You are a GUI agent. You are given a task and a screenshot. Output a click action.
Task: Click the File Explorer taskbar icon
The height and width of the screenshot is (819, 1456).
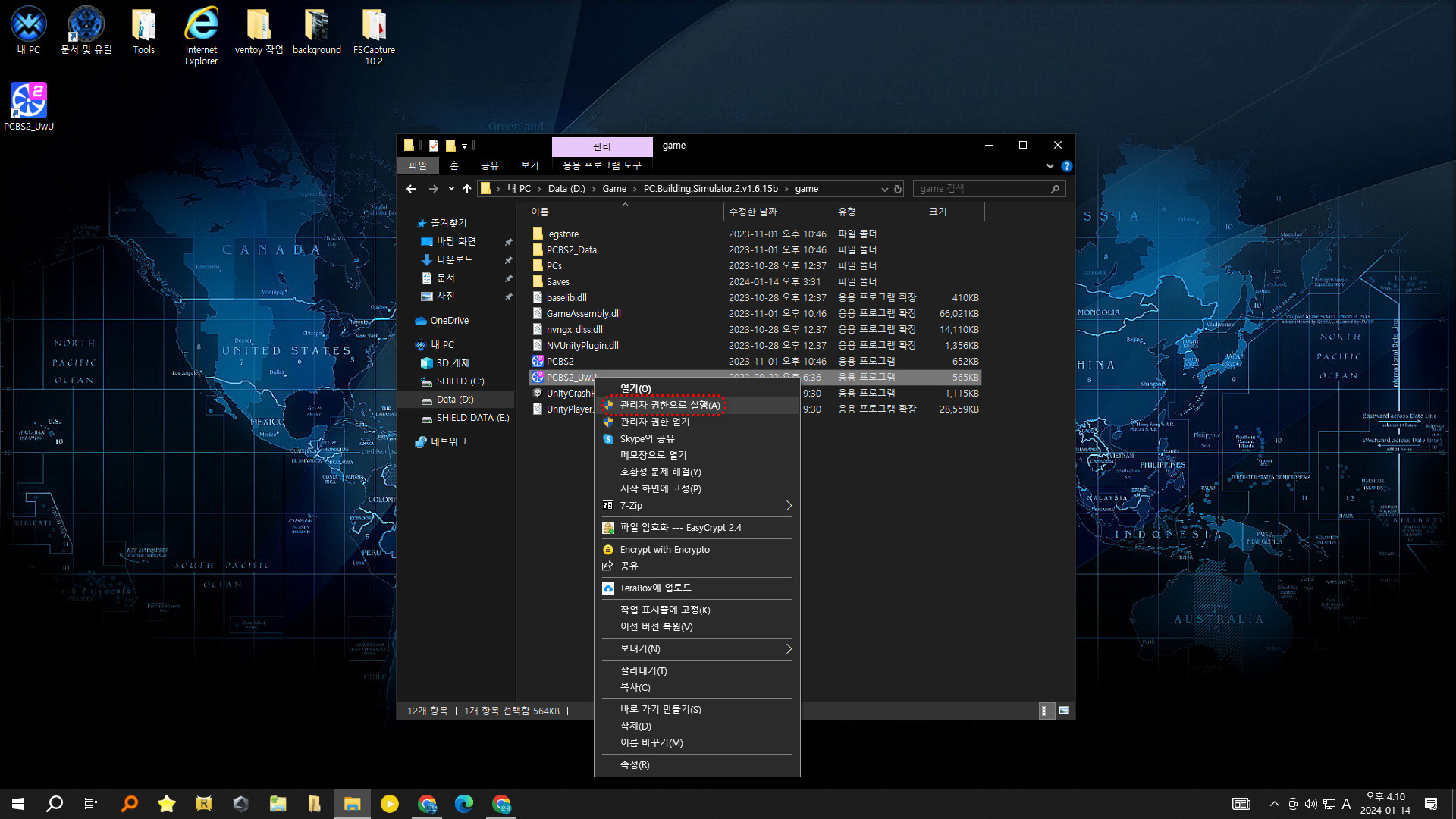pos(352,804)
